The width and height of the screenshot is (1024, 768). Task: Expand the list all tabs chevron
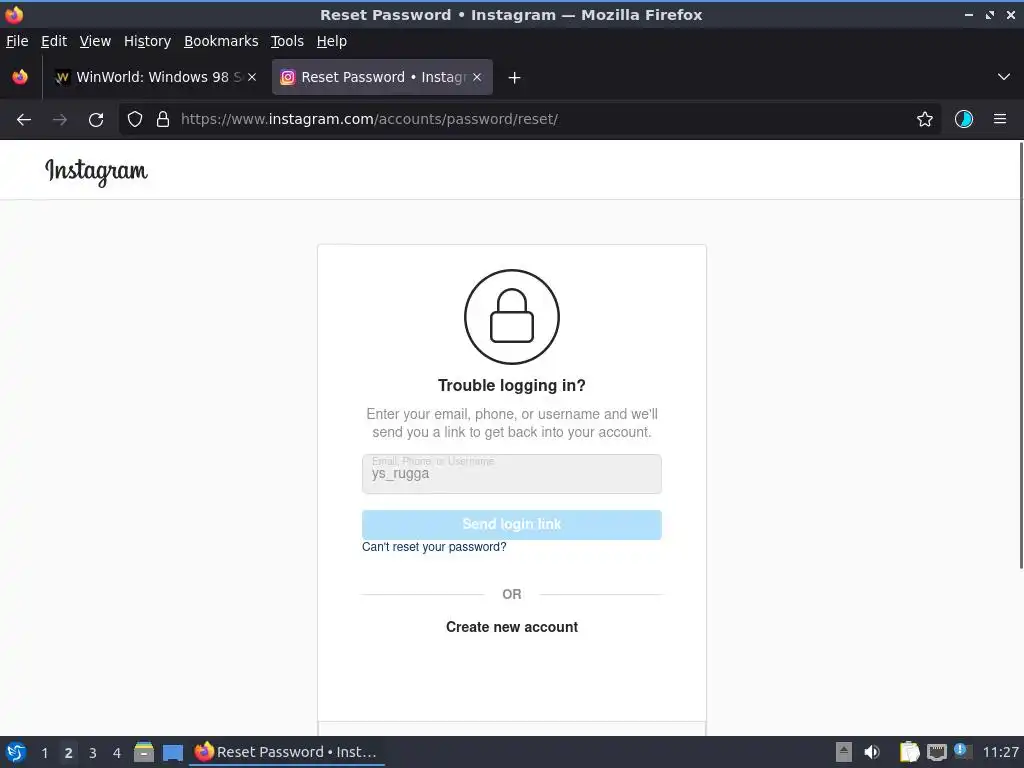[x=1004, y=77]
